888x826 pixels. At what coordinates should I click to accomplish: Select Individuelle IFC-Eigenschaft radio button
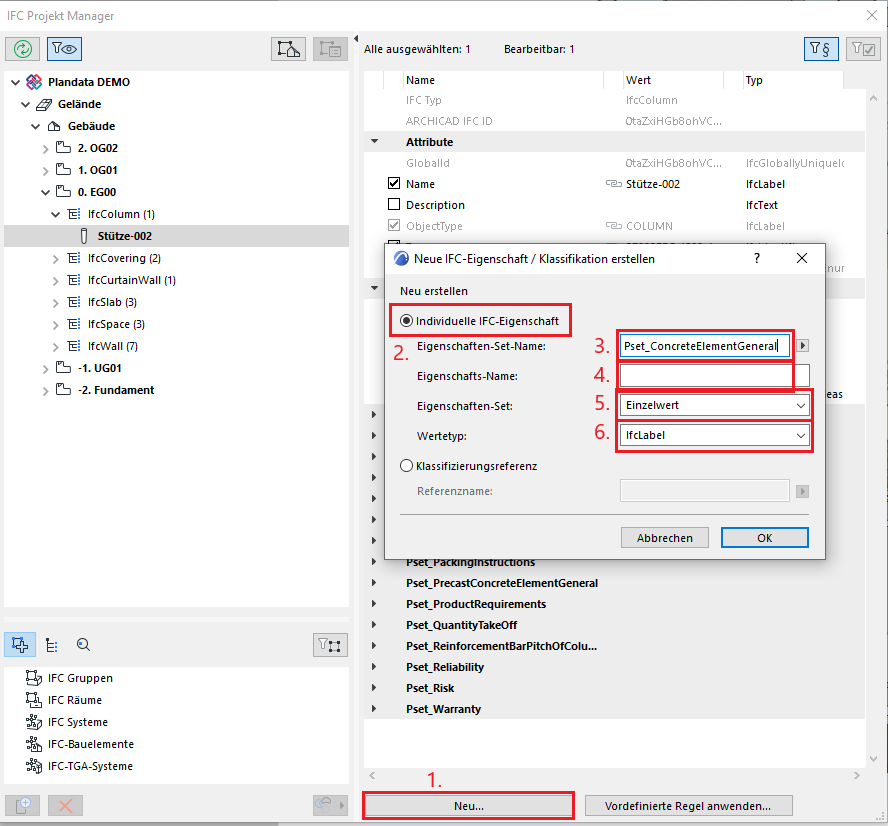406,321
